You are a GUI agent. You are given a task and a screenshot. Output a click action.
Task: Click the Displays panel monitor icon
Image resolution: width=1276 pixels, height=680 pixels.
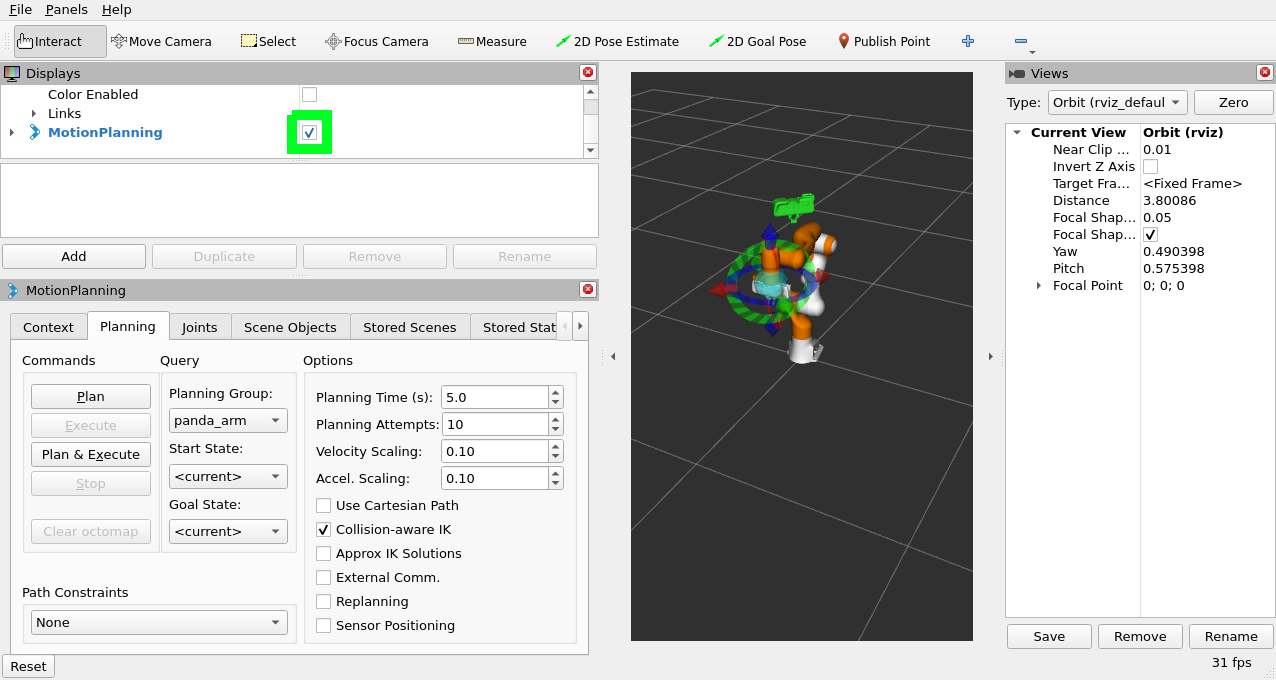pos(13,73)
